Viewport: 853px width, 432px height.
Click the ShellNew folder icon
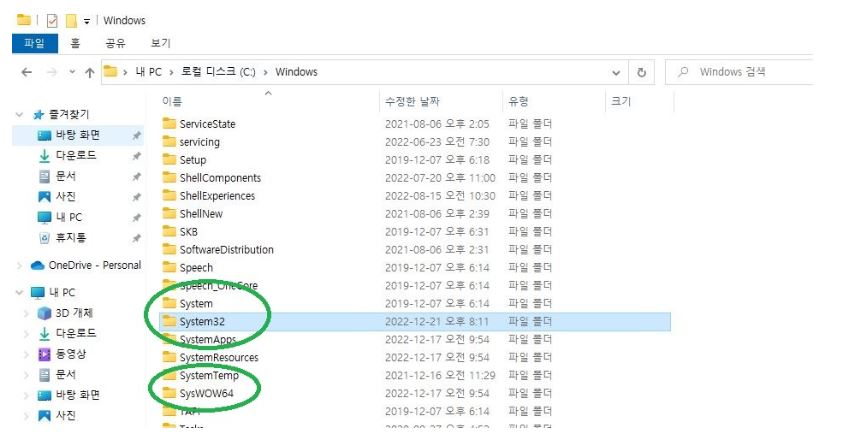[170, 213]
